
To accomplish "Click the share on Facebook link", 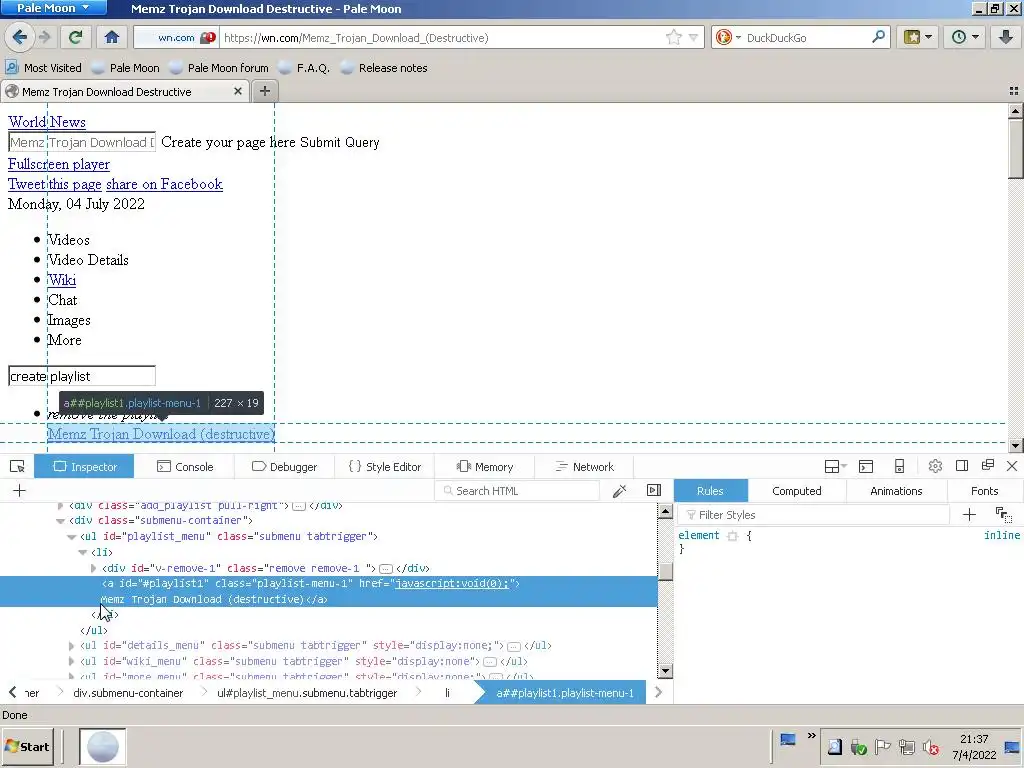I will coord(165,184).
